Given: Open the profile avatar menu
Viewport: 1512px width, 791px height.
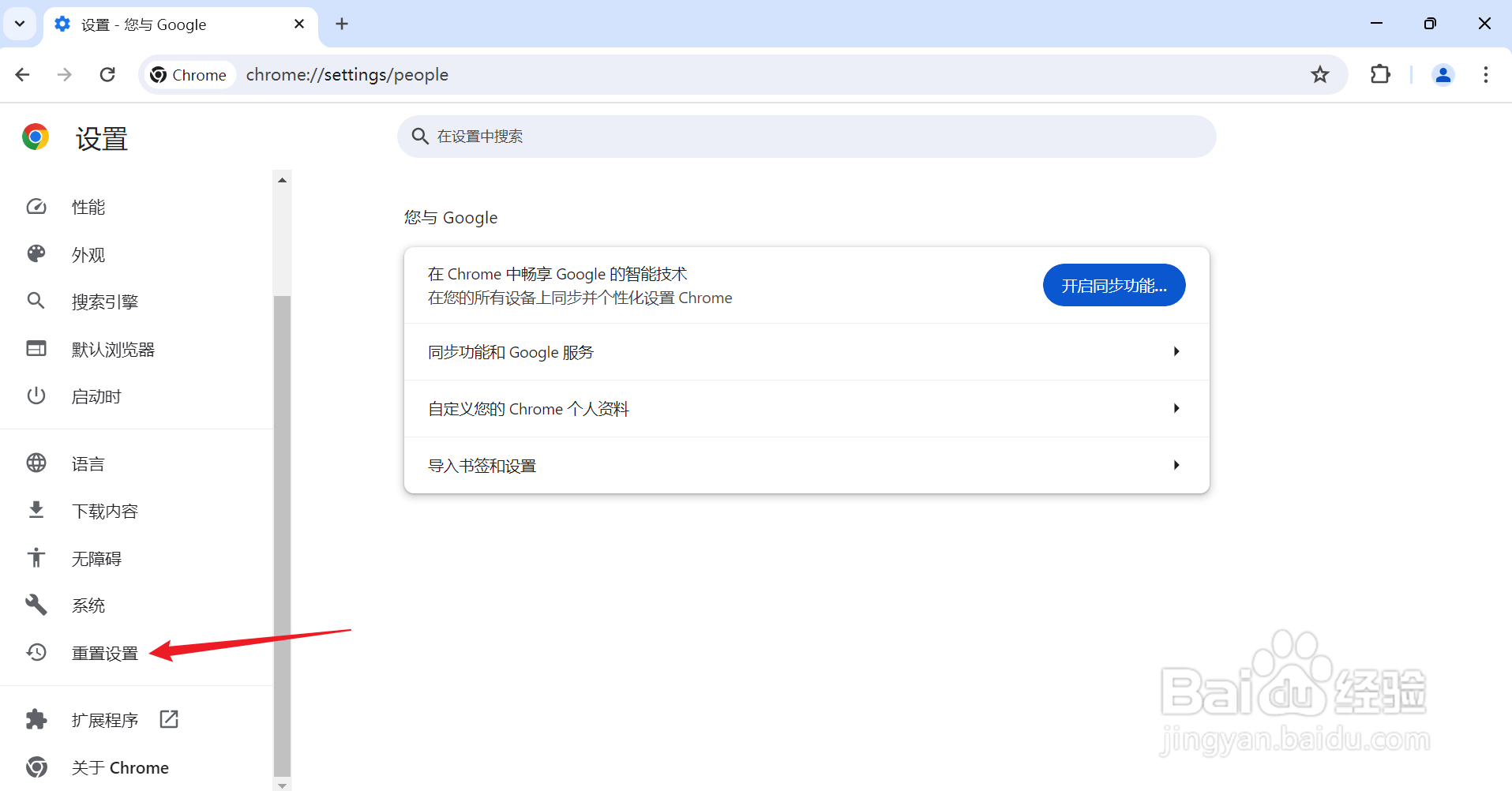Looking at the screenshot, I should [x=1443, y=74].
